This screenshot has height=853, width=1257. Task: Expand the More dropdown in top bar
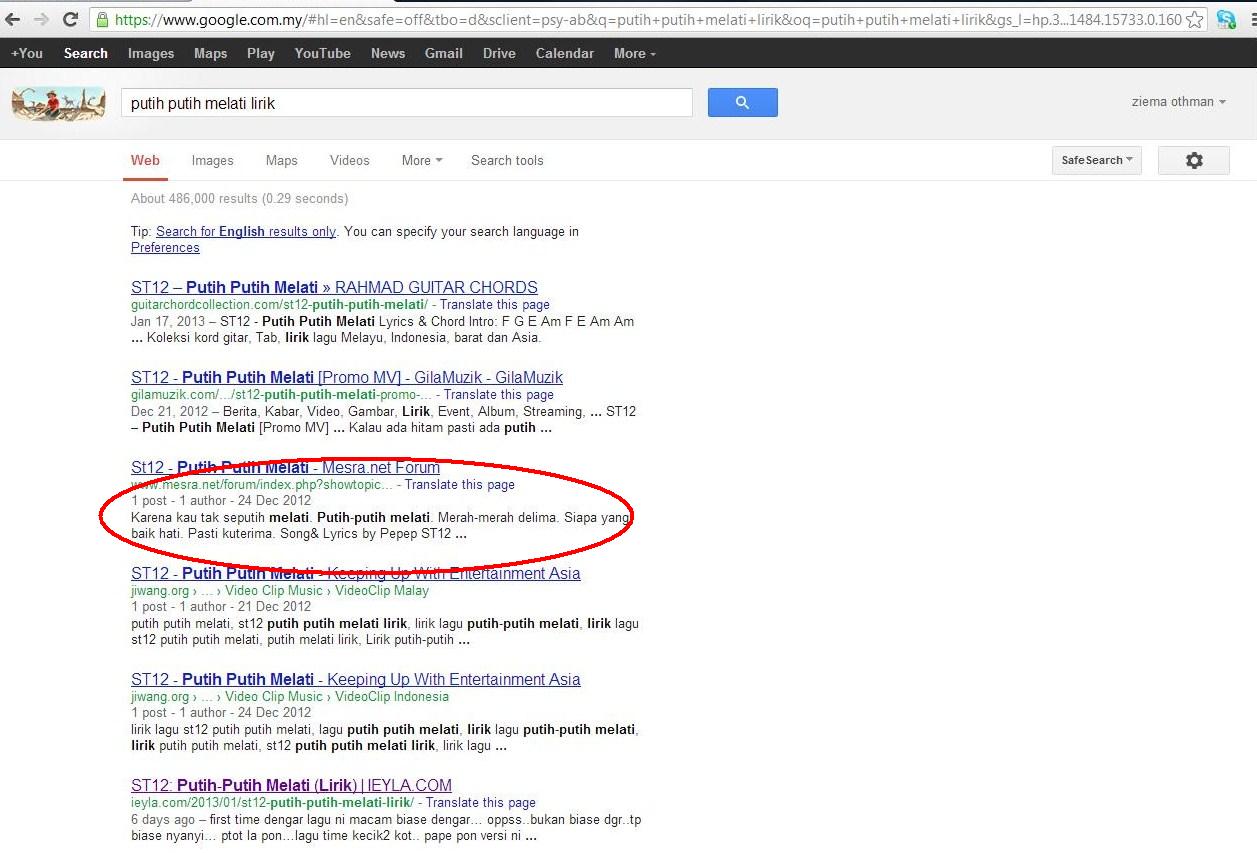[635, 53]
